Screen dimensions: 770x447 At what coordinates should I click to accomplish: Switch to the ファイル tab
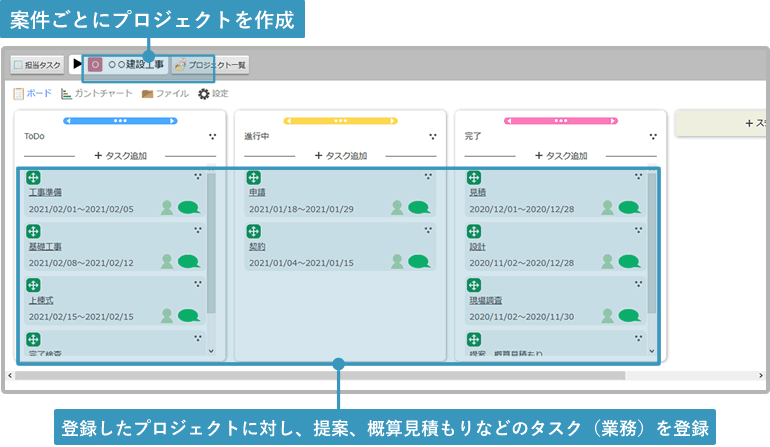tap(165, 94)
